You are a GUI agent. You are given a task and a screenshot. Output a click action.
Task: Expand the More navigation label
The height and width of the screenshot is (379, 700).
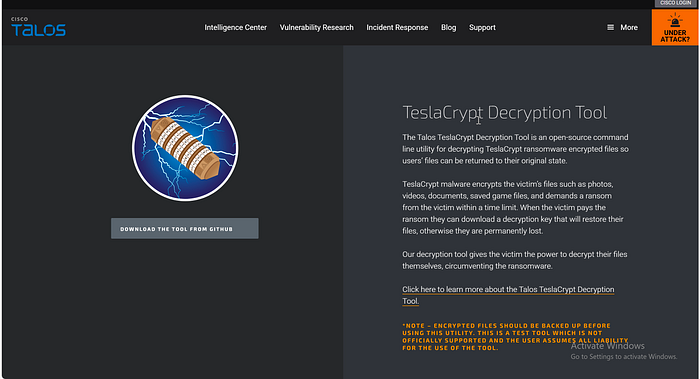coord(629,28)
